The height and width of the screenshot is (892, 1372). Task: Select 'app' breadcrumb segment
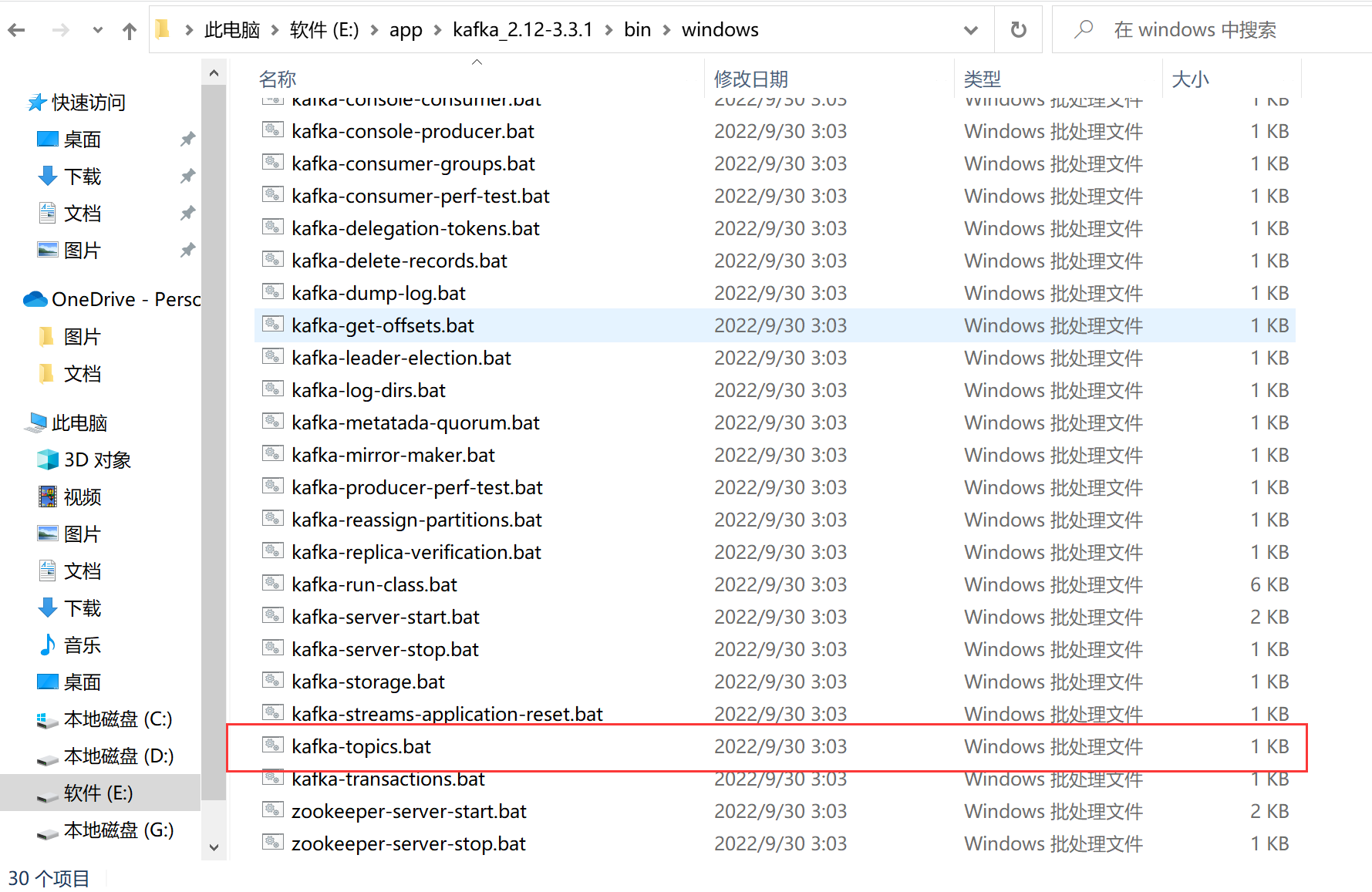pyautogui.click(x=406, y=30)
